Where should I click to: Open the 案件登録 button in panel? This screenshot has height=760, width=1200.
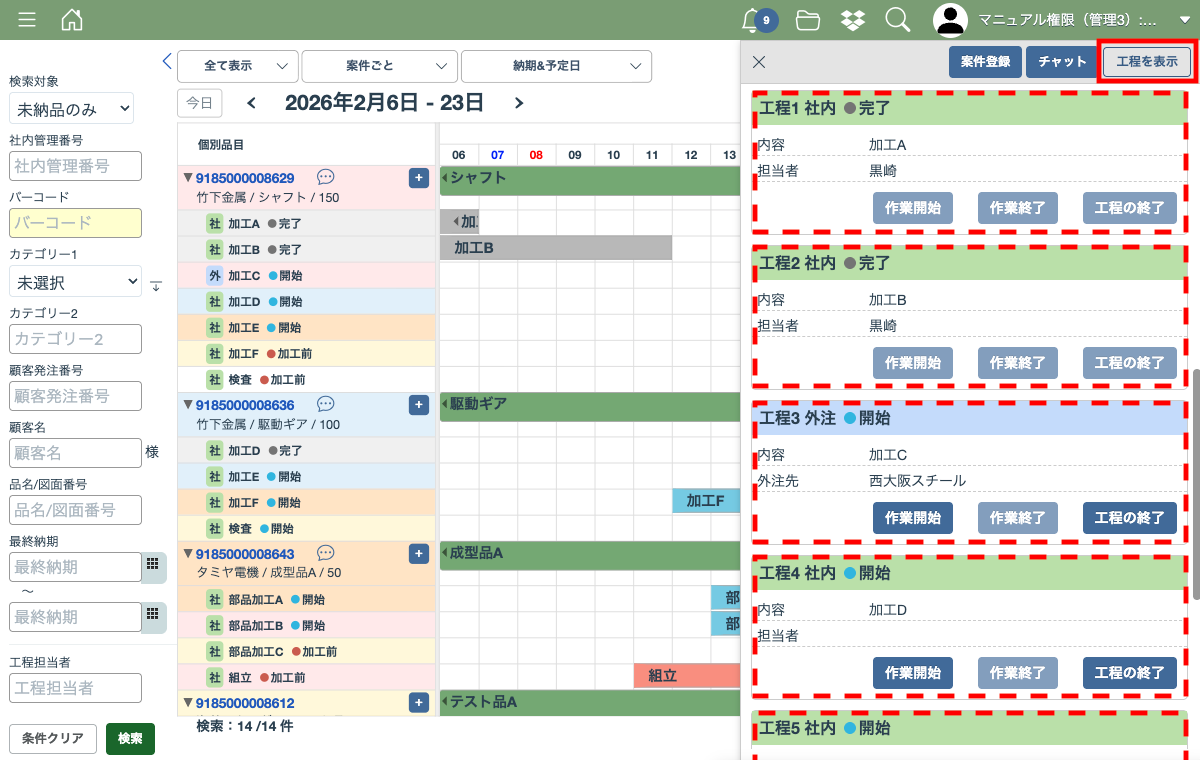pos(985,62)
